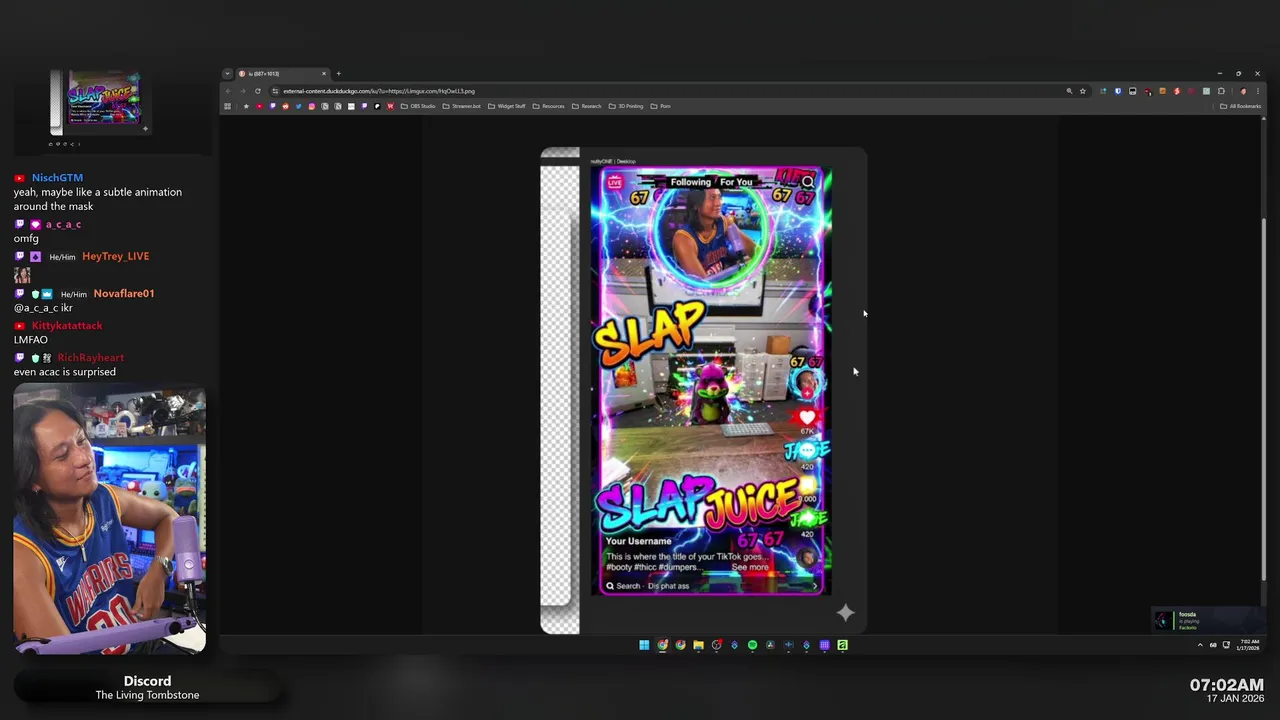The width and height of the screenshot is (1280, 720).
Task: Open OBS Studio from the taskbar
Action: tap(716, 645)
